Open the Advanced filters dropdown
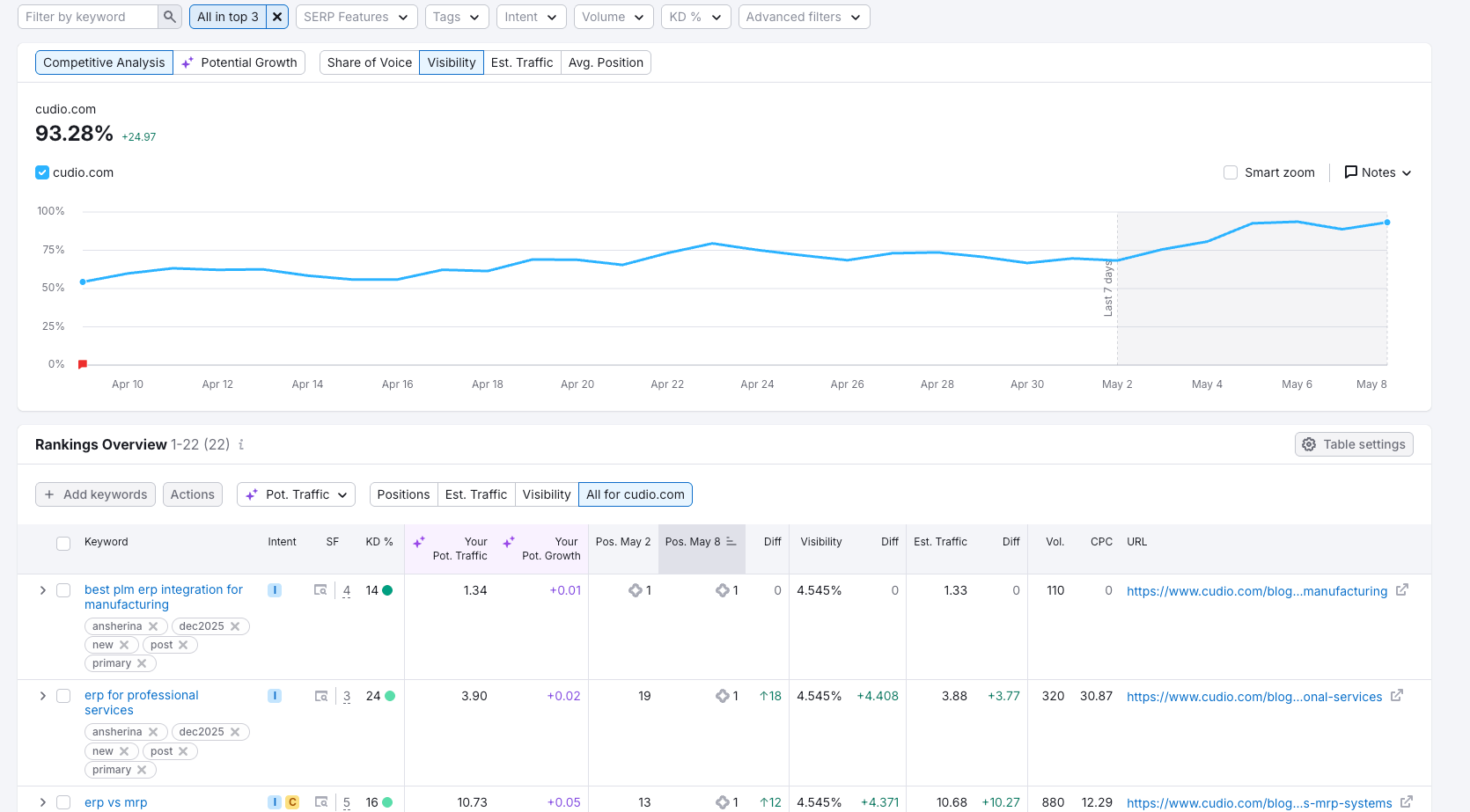Viewport: 1470px width, 812px height. [x=804, y=17]
